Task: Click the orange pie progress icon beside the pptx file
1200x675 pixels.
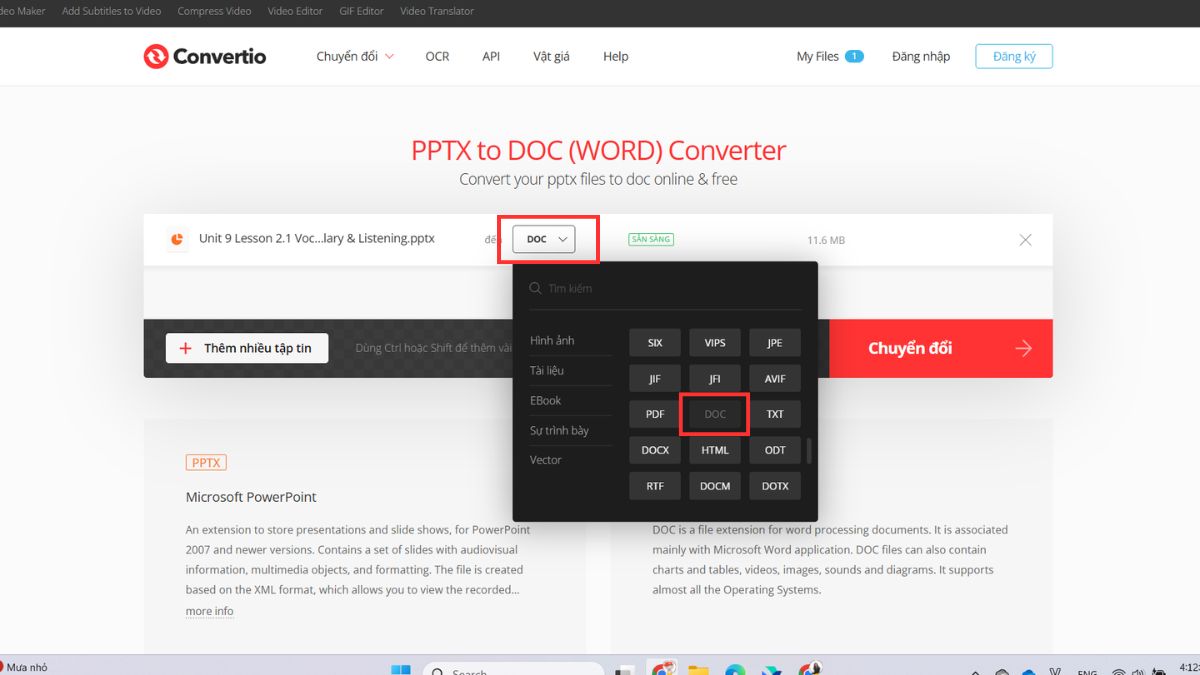Action: (x=177, y=239)
